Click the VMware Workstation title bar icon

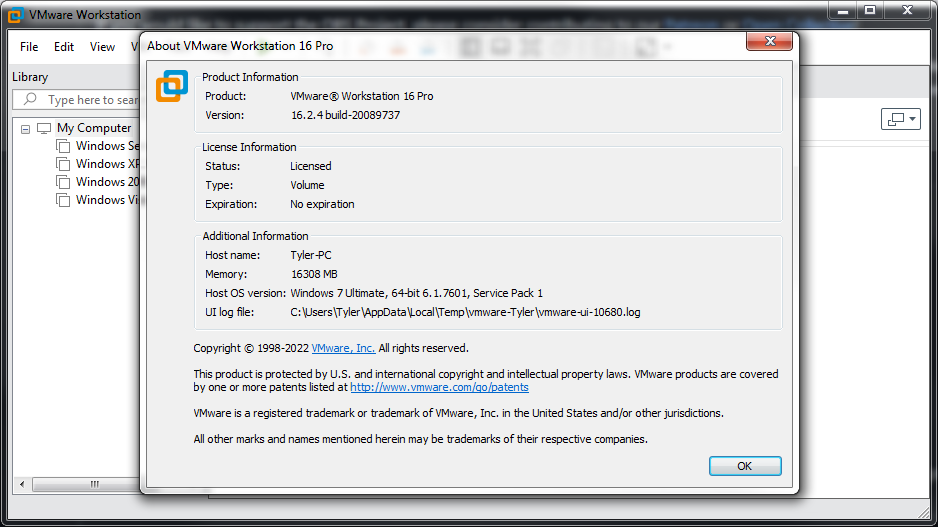[x=16, y=15]
